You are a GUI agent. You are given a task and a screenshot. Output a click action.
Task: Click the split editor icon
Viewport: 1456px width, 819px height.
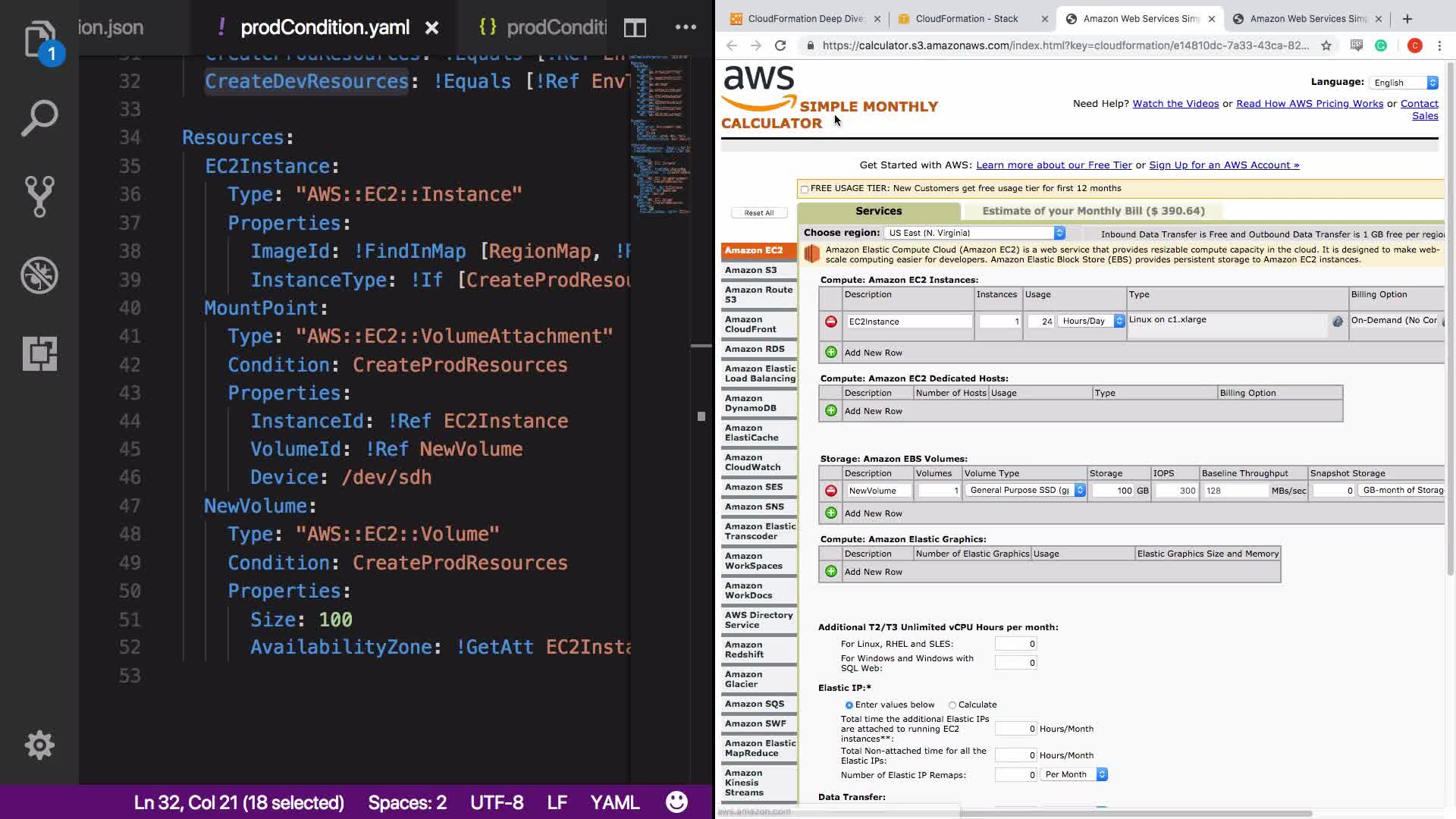(635, 28)
